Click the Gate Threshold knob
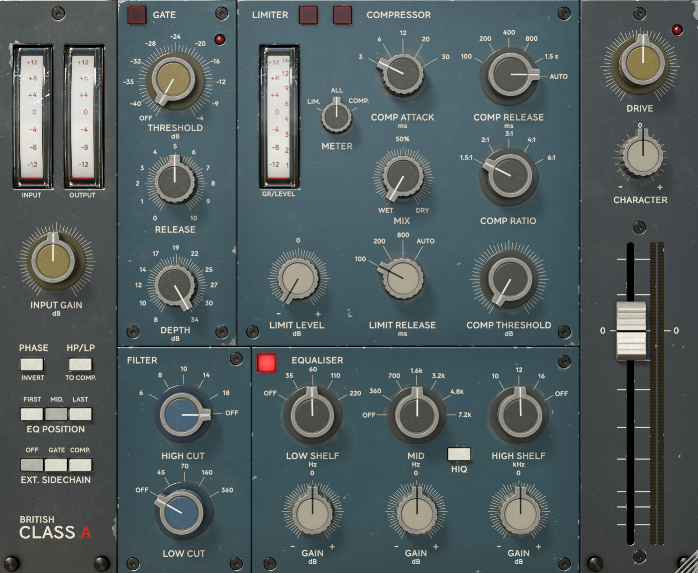 [173, 80]
